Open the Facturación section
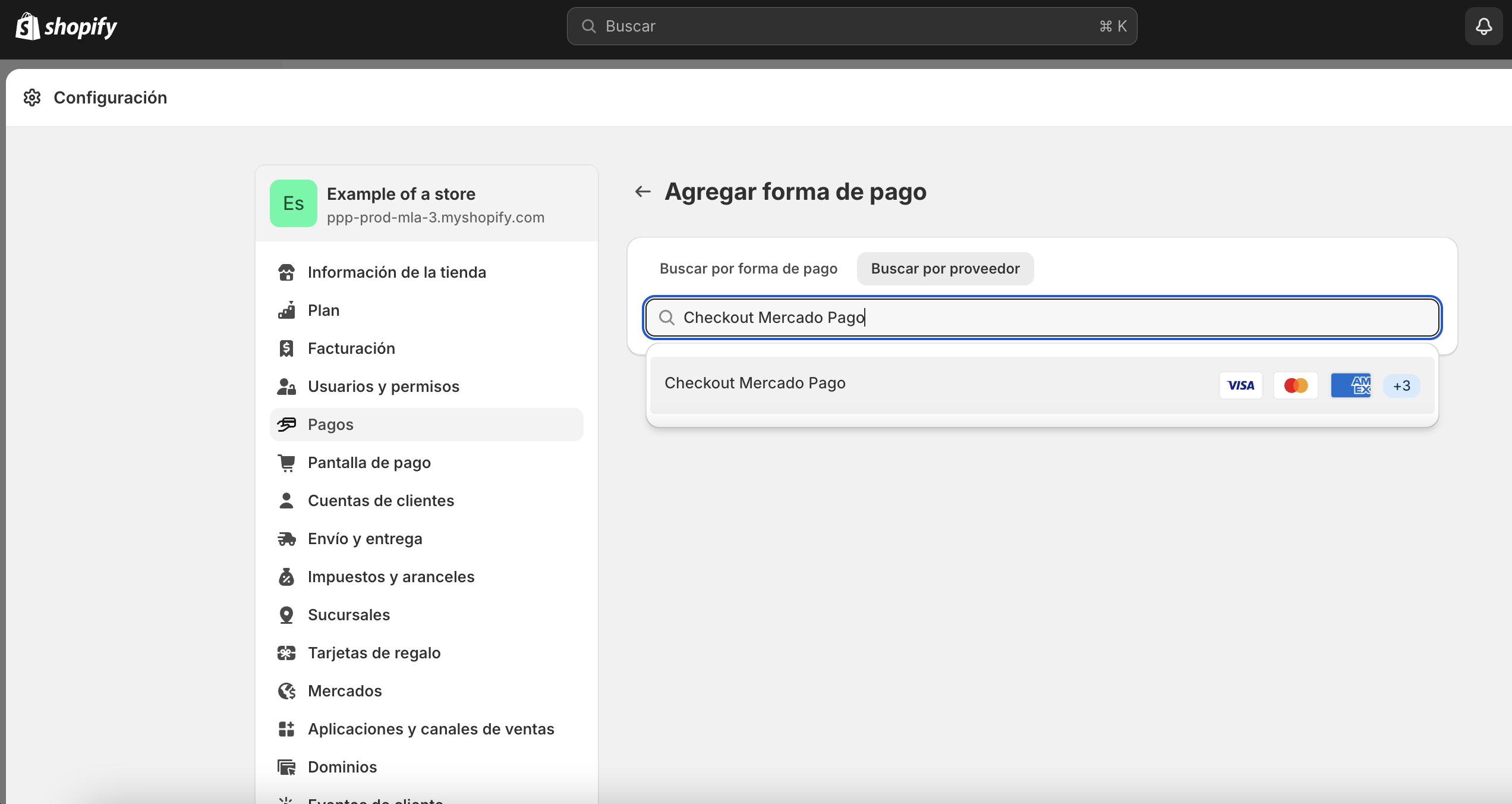The width and height of the screenshot is (1512, 804). coord(427,348)
